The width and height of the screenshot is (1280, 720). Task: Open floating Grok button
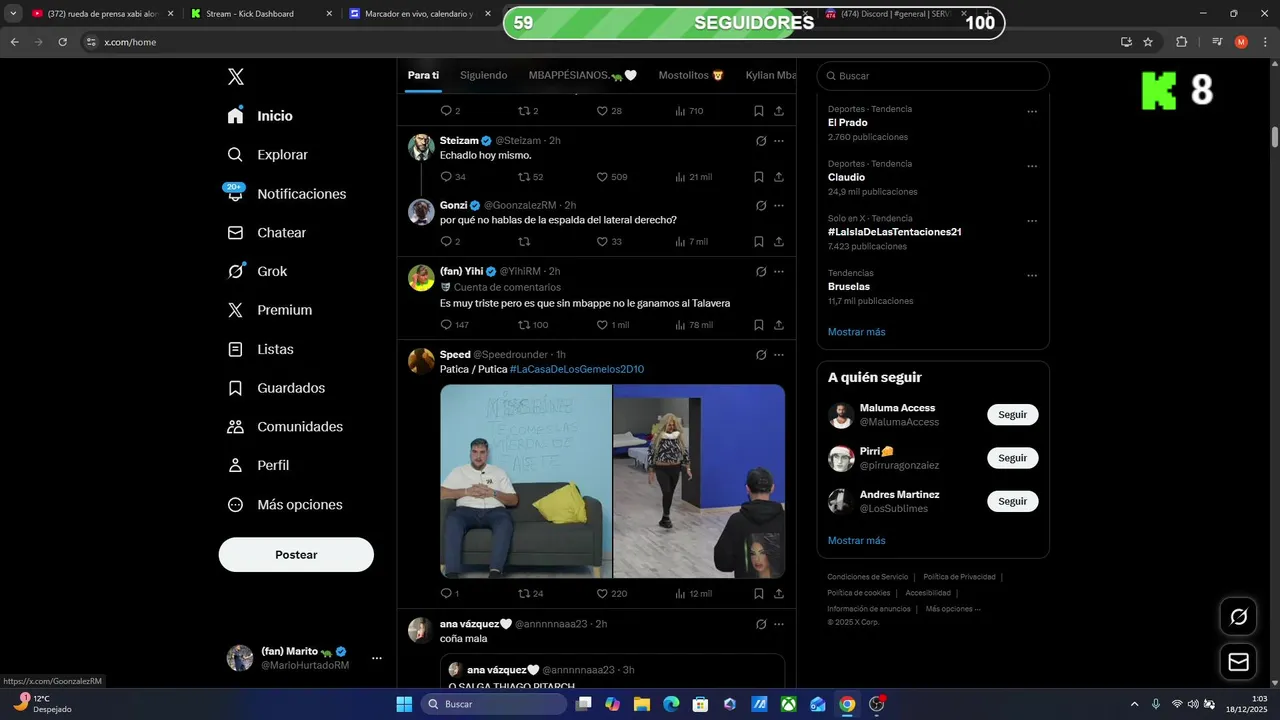pos(1238,617)
